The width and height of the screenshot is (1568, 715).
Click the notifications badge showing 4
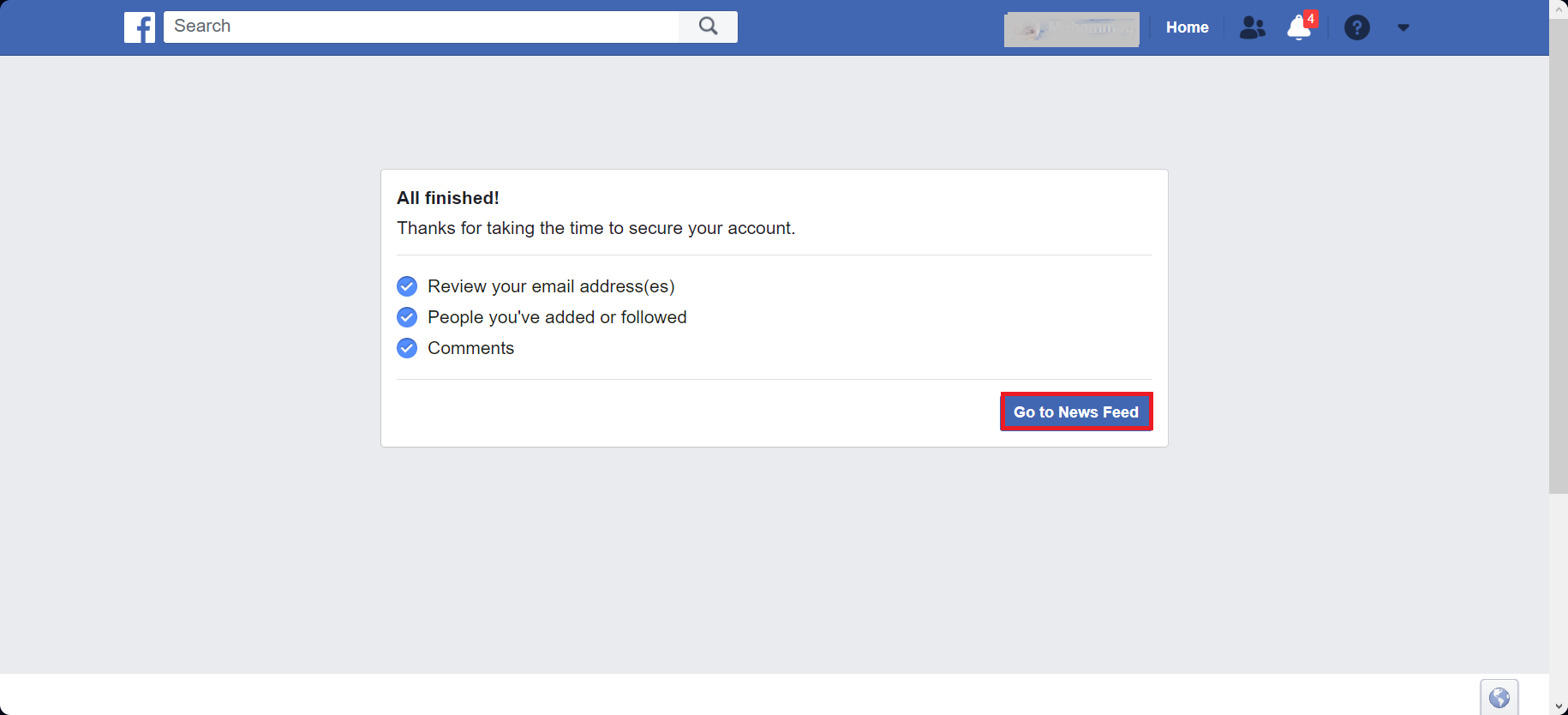click(x=1309, y=16)
